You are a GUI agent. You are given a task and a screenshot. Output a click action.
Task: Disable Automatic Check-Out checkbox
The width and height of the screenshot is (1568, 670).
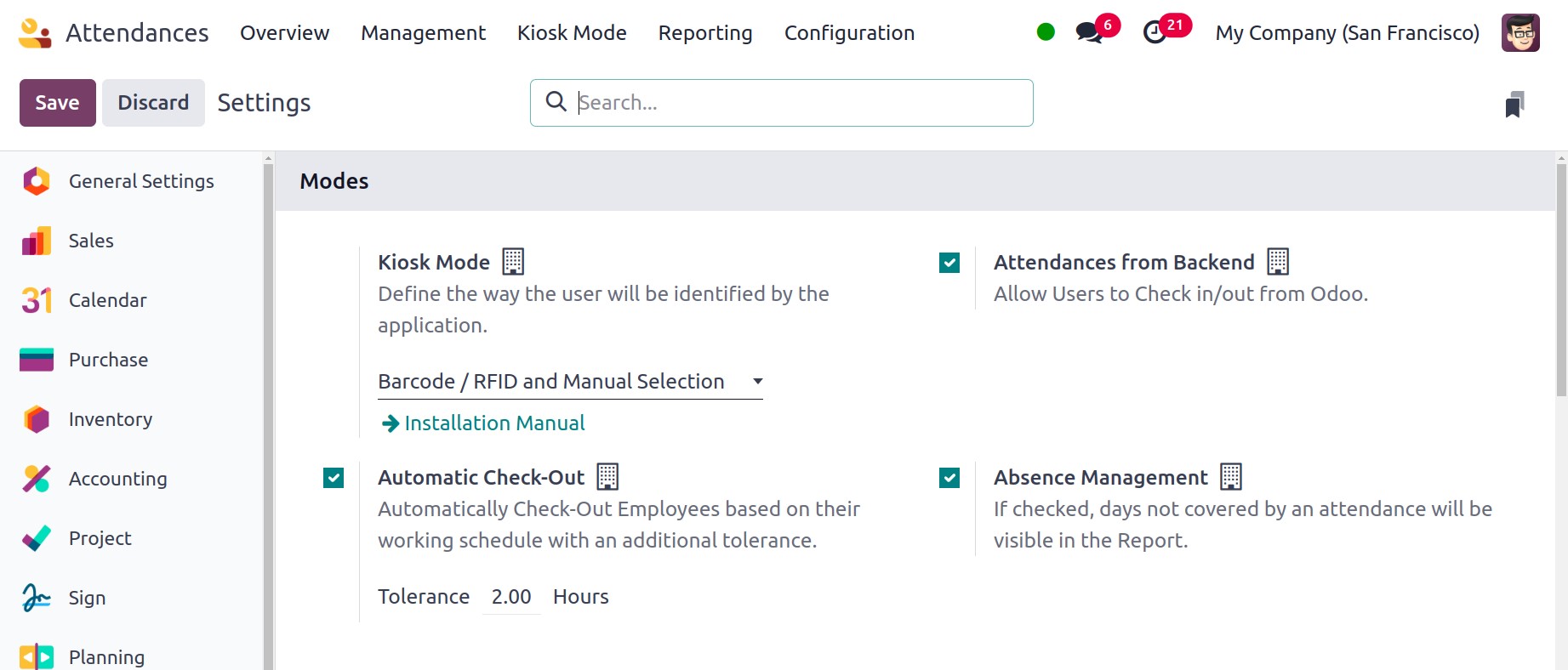[334, 478]
